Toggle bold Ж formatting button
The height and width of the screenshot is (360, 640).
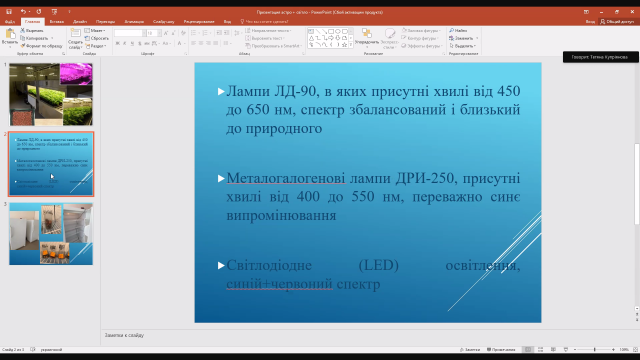(118, 43)
